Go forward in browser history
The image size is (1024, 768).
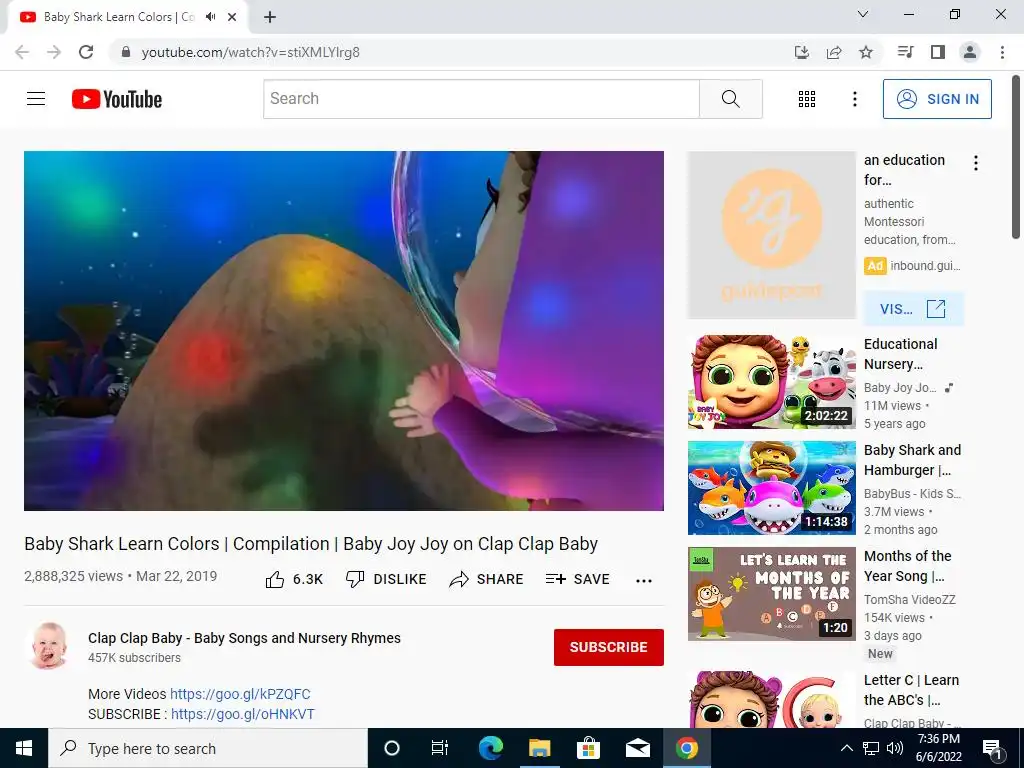(54, 52)
